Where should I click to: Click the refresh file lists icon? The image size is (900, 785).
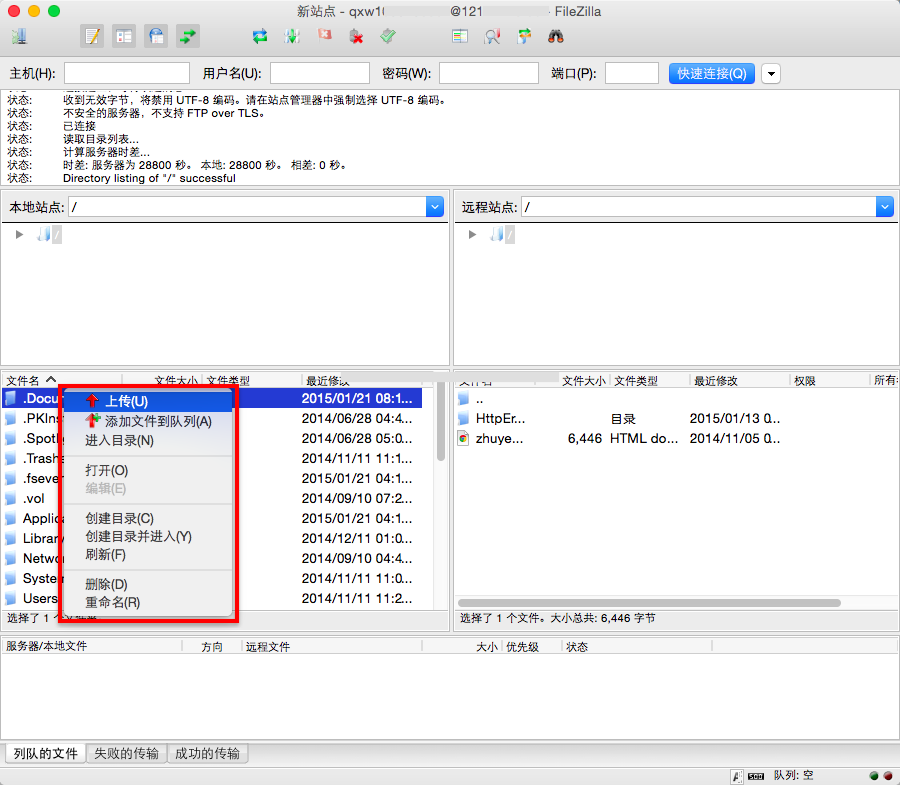pos(260,37)
